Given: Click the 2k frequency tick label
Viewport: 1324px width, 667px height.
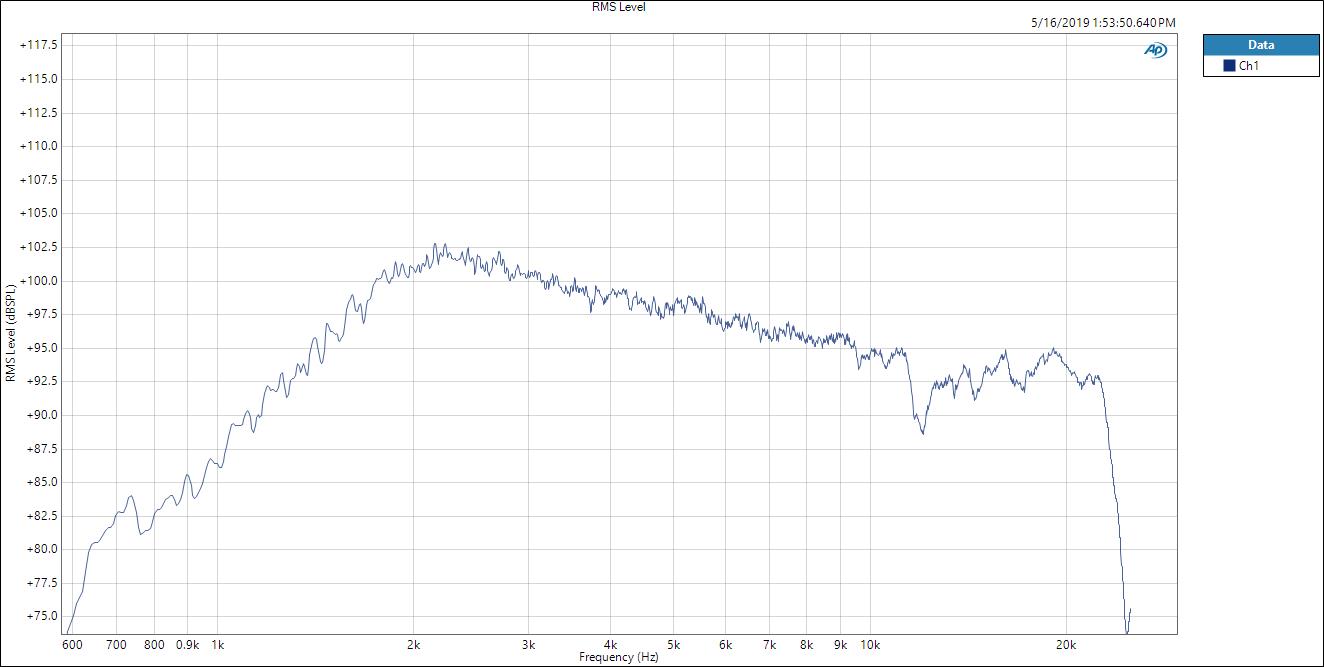Looking at the screenshot, I should pyautogui.click(x=413, y=646).
